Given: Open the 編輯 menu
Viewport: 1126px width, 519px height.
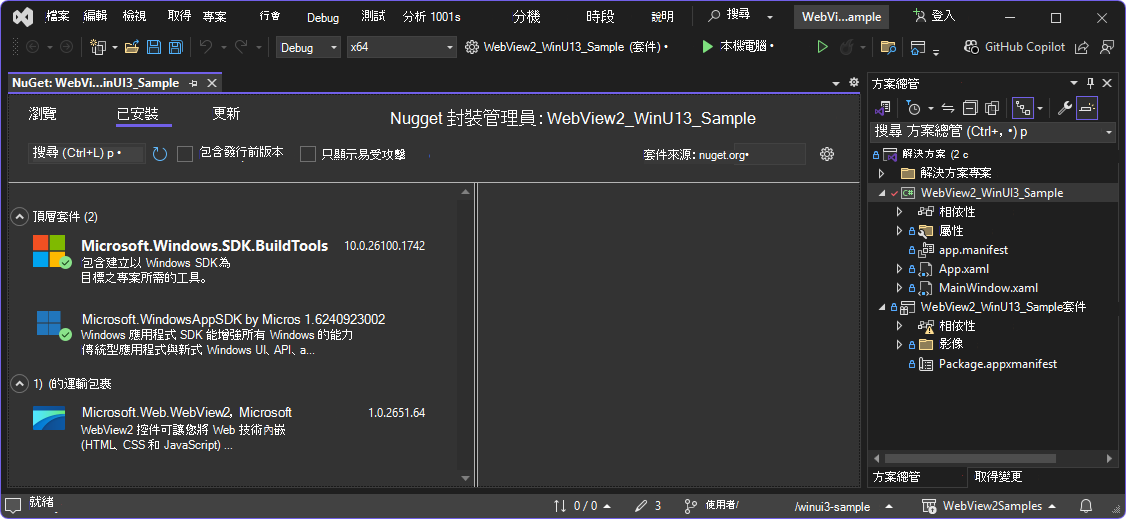Looking at the screenshot, I should (95, 17).
